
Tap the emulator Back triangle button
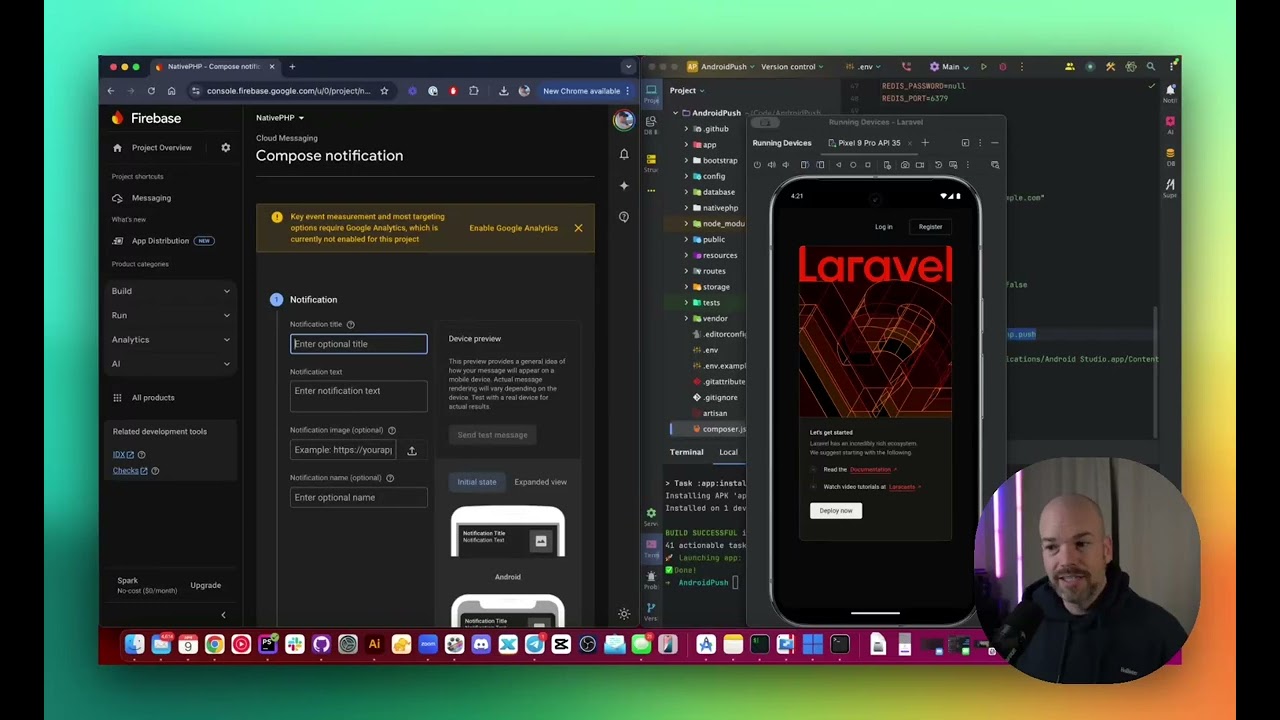838,165
